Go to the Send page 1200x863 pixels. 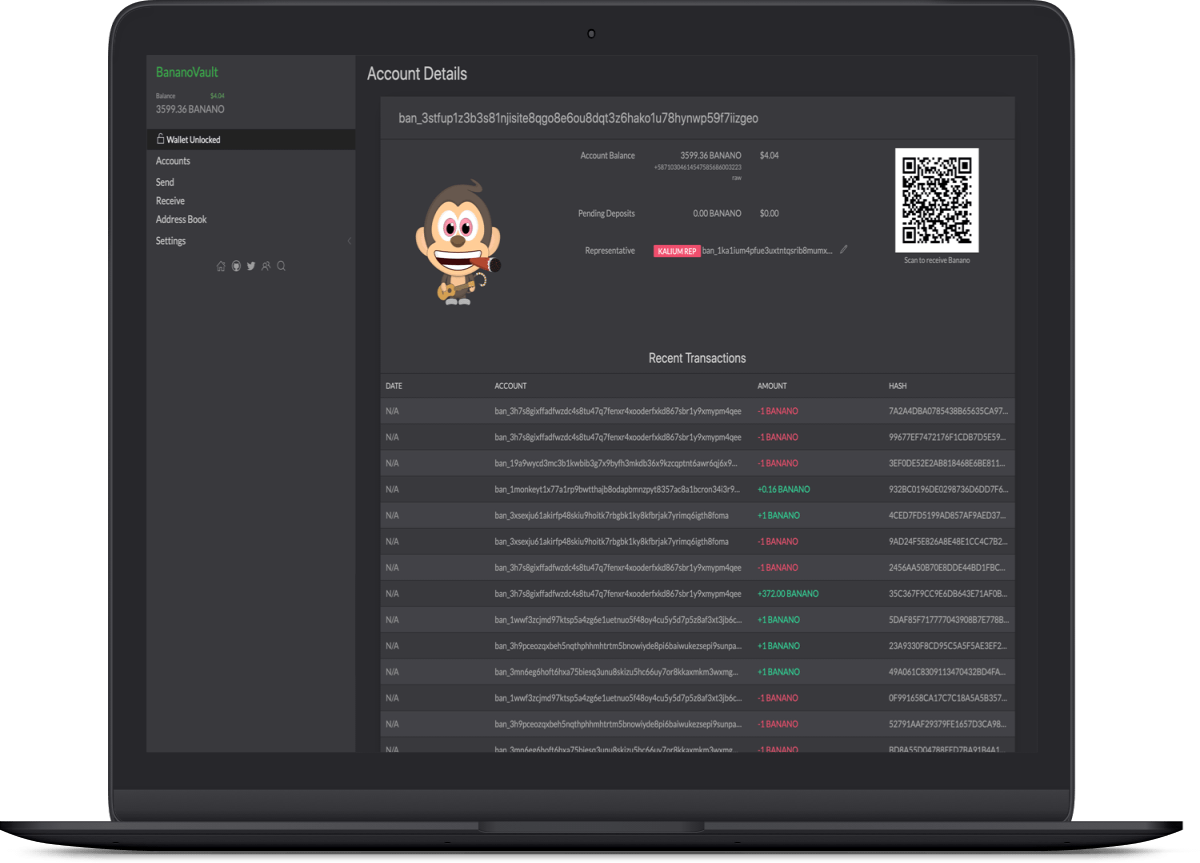click(x=165, y=182)
